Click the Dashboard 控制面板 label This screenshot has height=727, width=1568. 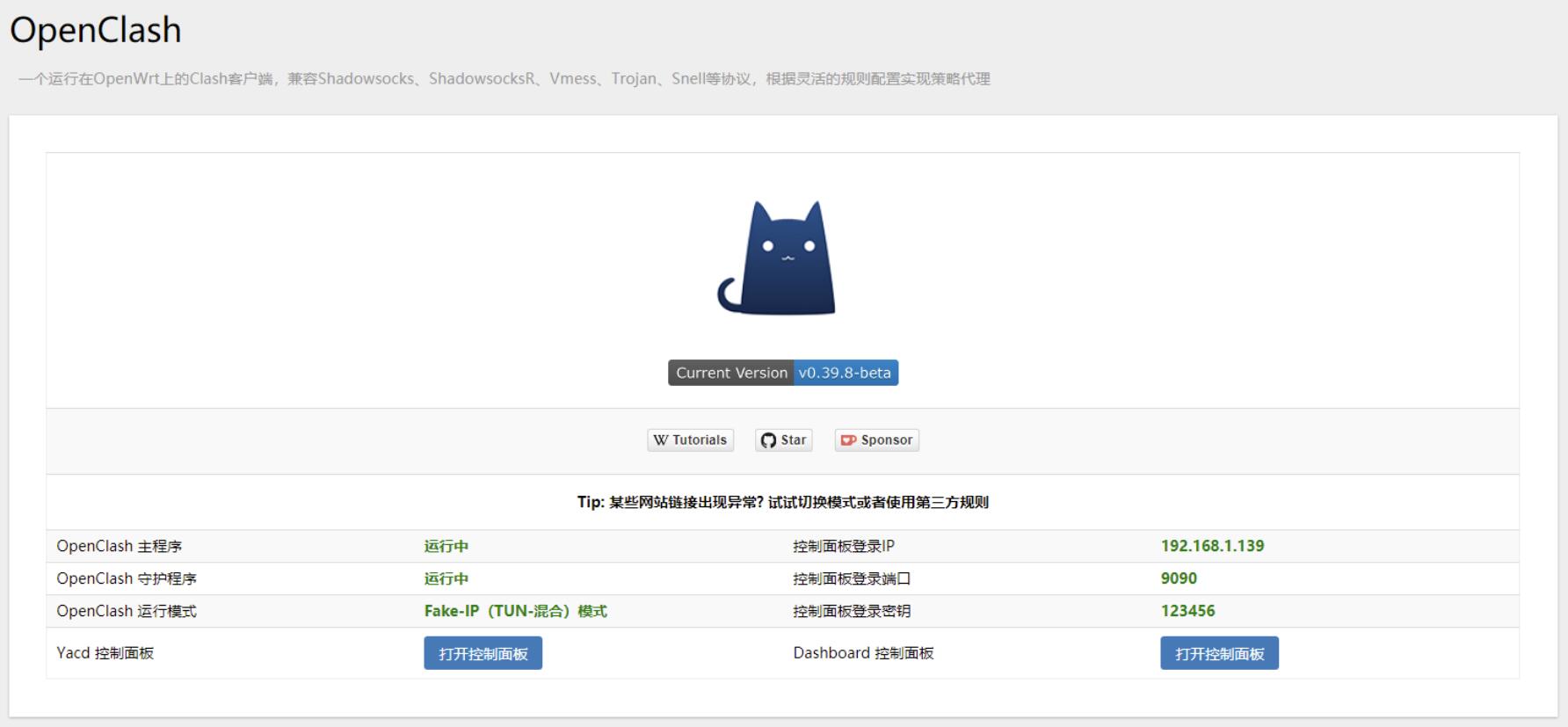pyautogui.click(x=864, y=653)
